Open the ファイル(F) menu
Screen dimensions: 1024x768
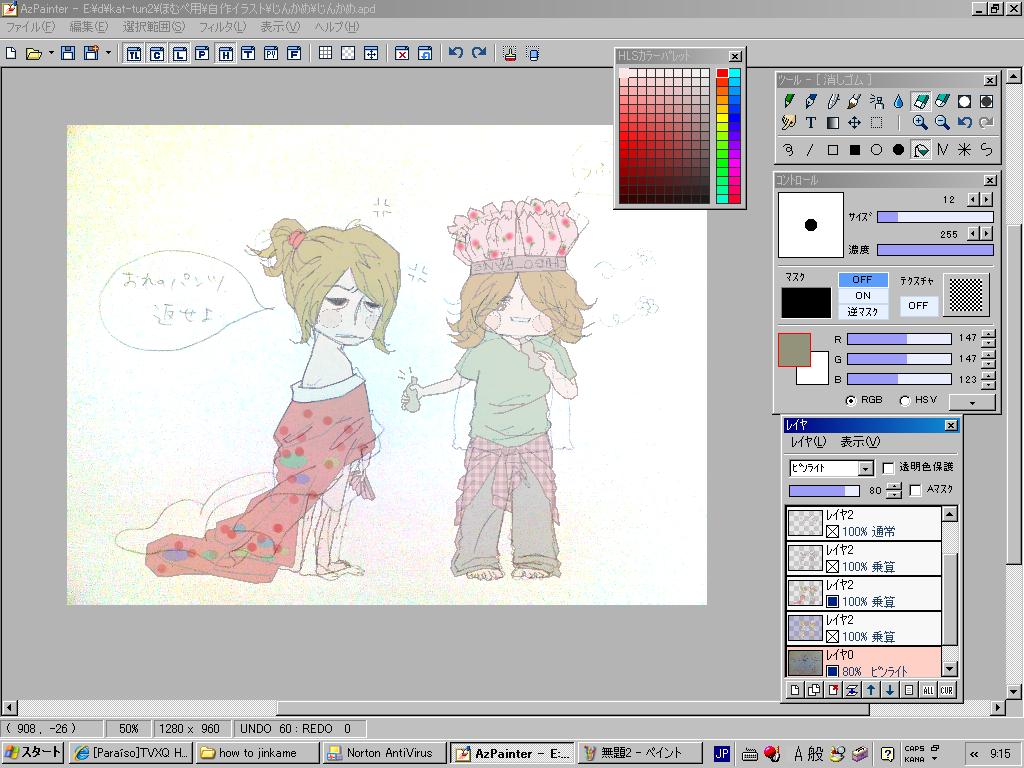31,27
